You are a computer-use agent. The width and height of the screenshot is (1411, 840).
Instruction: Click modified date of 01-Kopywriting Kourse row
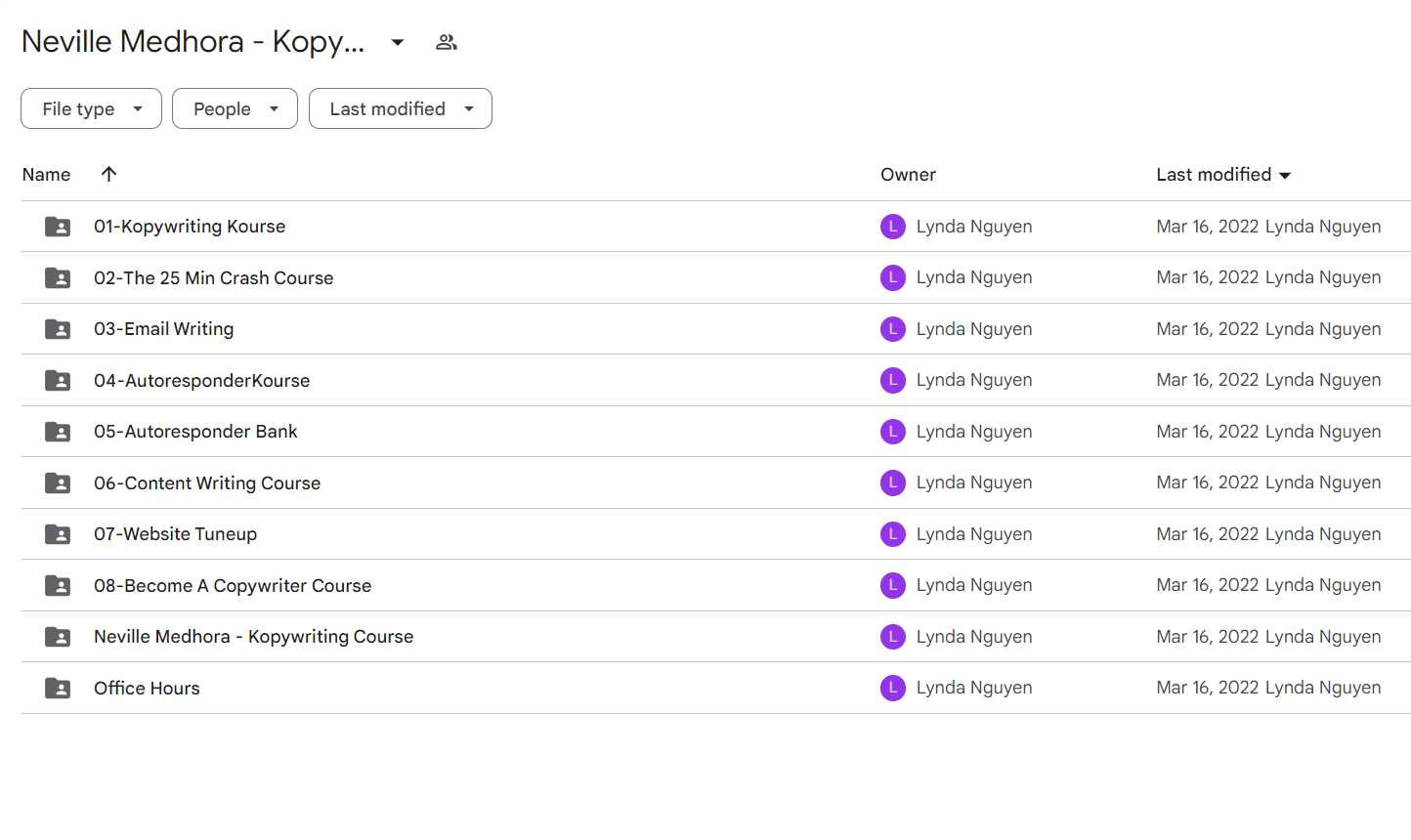point(1207,227)
